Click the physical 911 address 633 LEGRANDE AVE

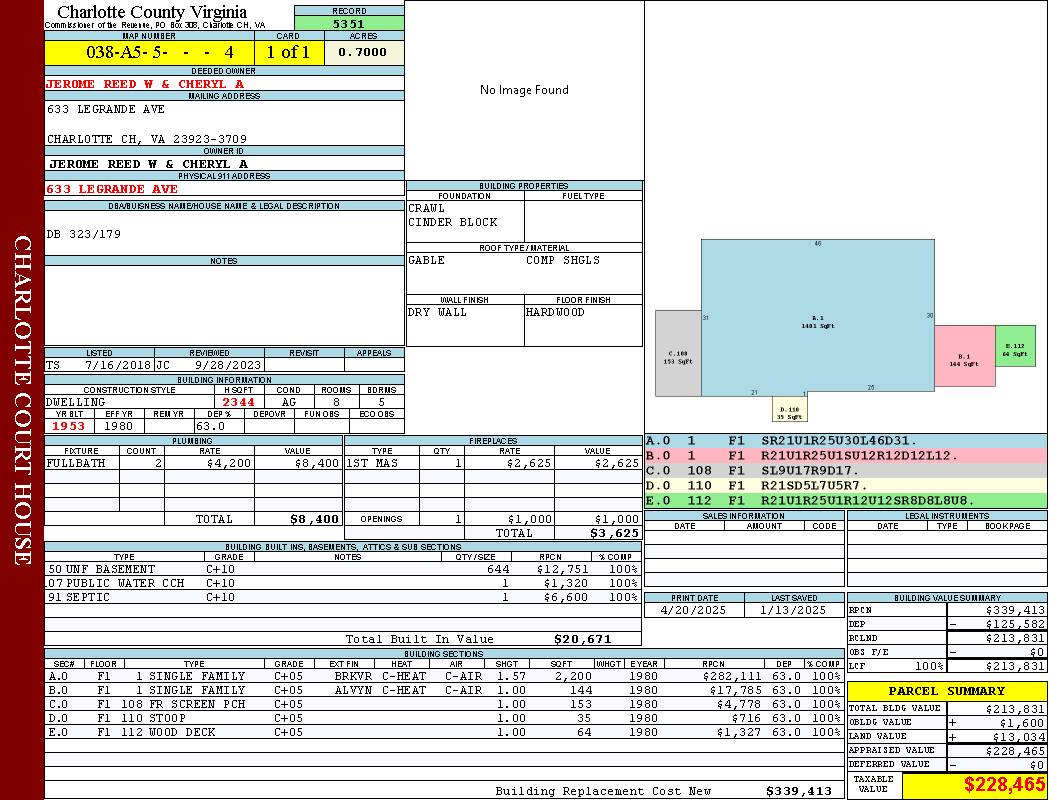pos(112,188)
